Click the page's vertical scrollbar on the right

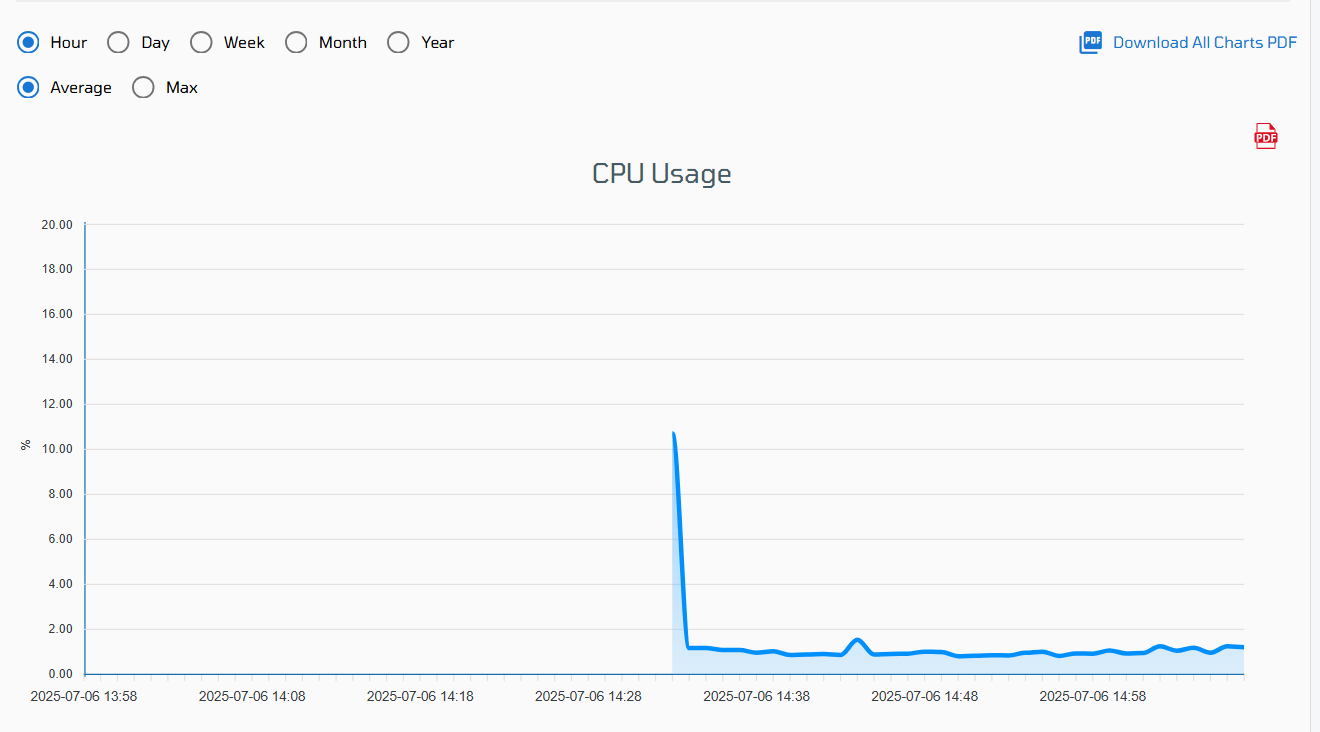[1315, 366]
